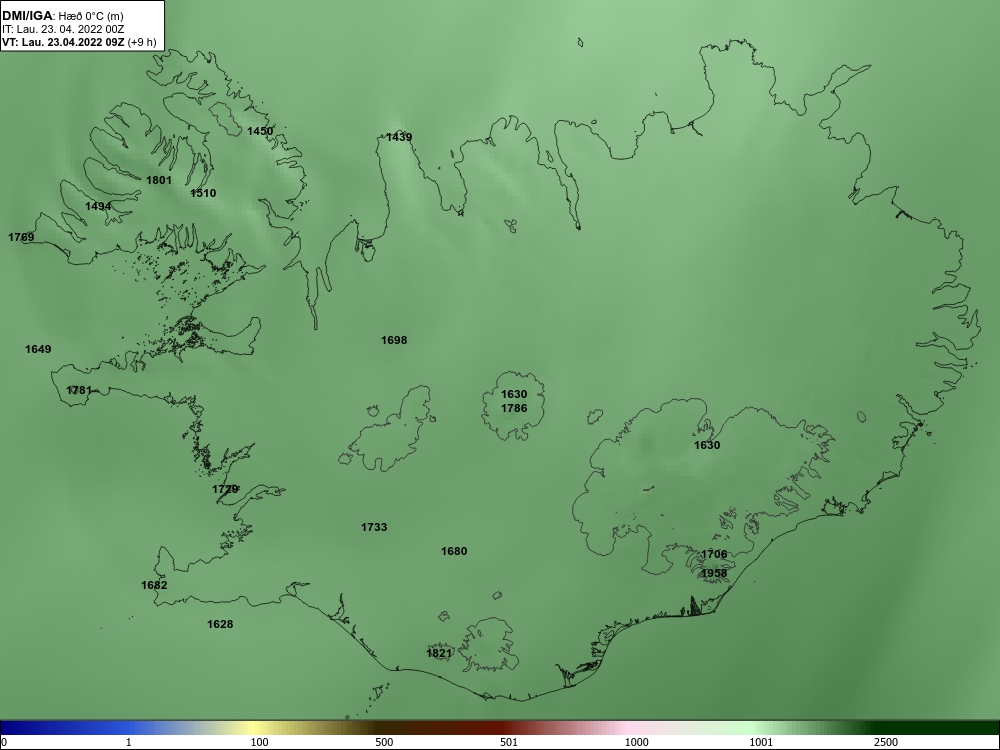Click the legend label 0

tap(4, 742)
